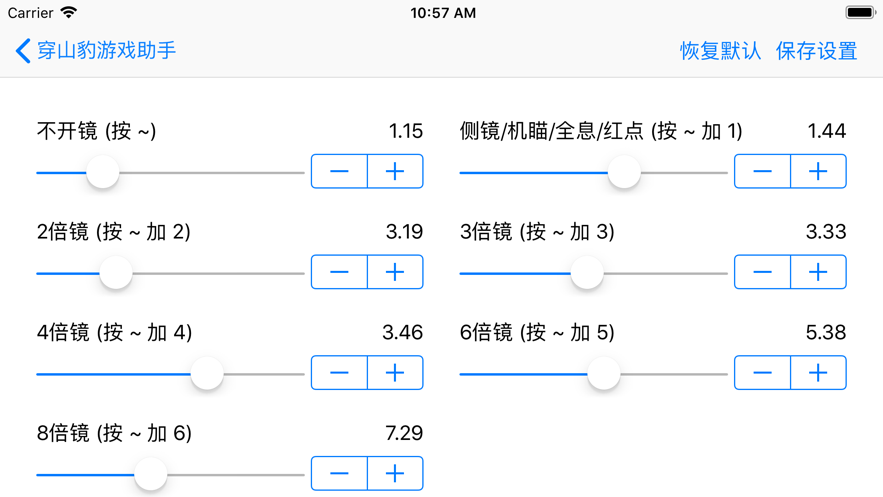Image resolution: width=883 pixels, height=497 pixels.
Task: Decrease 不开镜 sensitivity with minus button
Action: pos(339,172)
